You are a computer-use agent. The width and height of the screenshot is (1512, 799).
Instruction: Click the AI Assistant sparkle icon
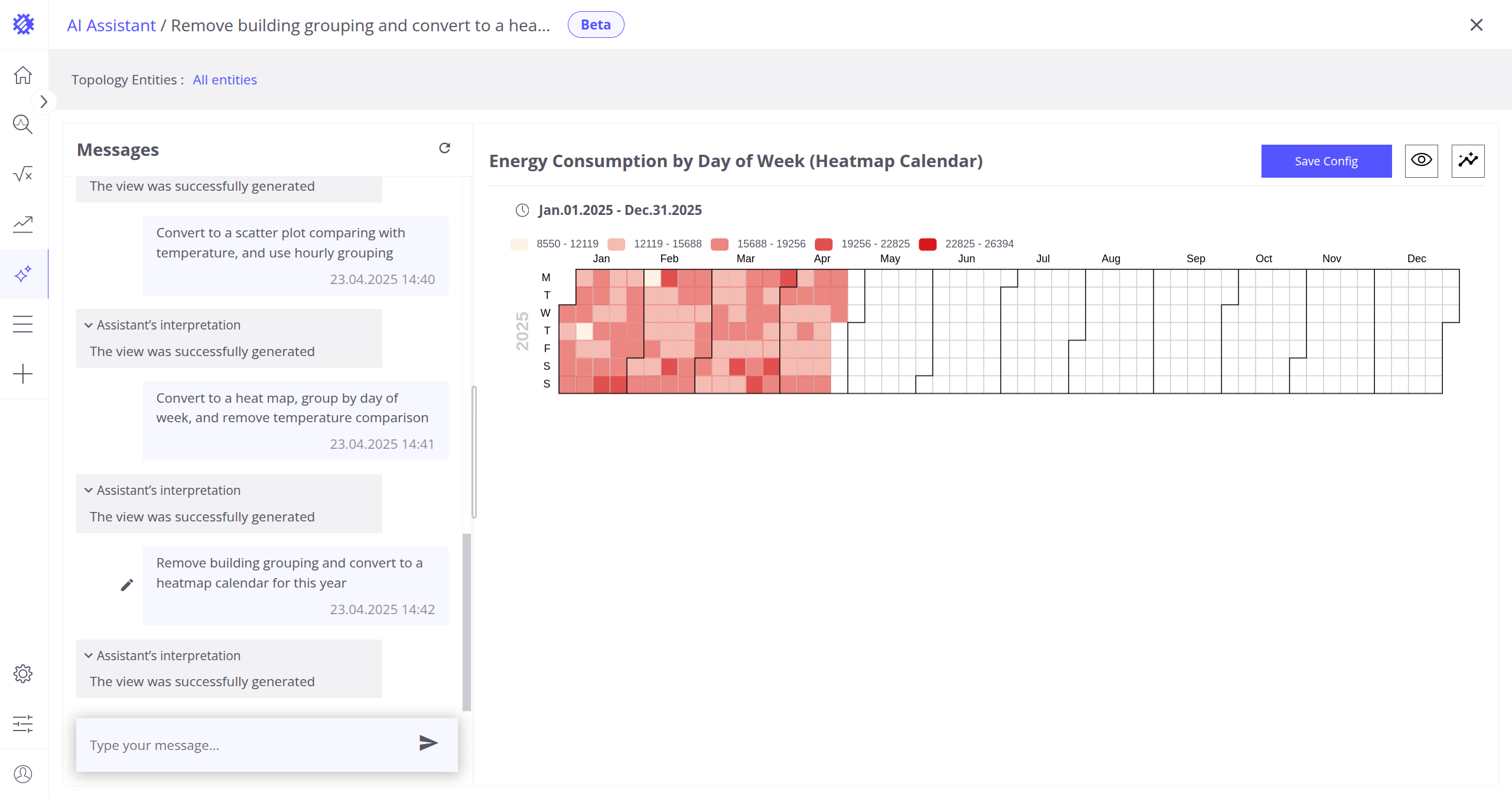pos(23,274)
